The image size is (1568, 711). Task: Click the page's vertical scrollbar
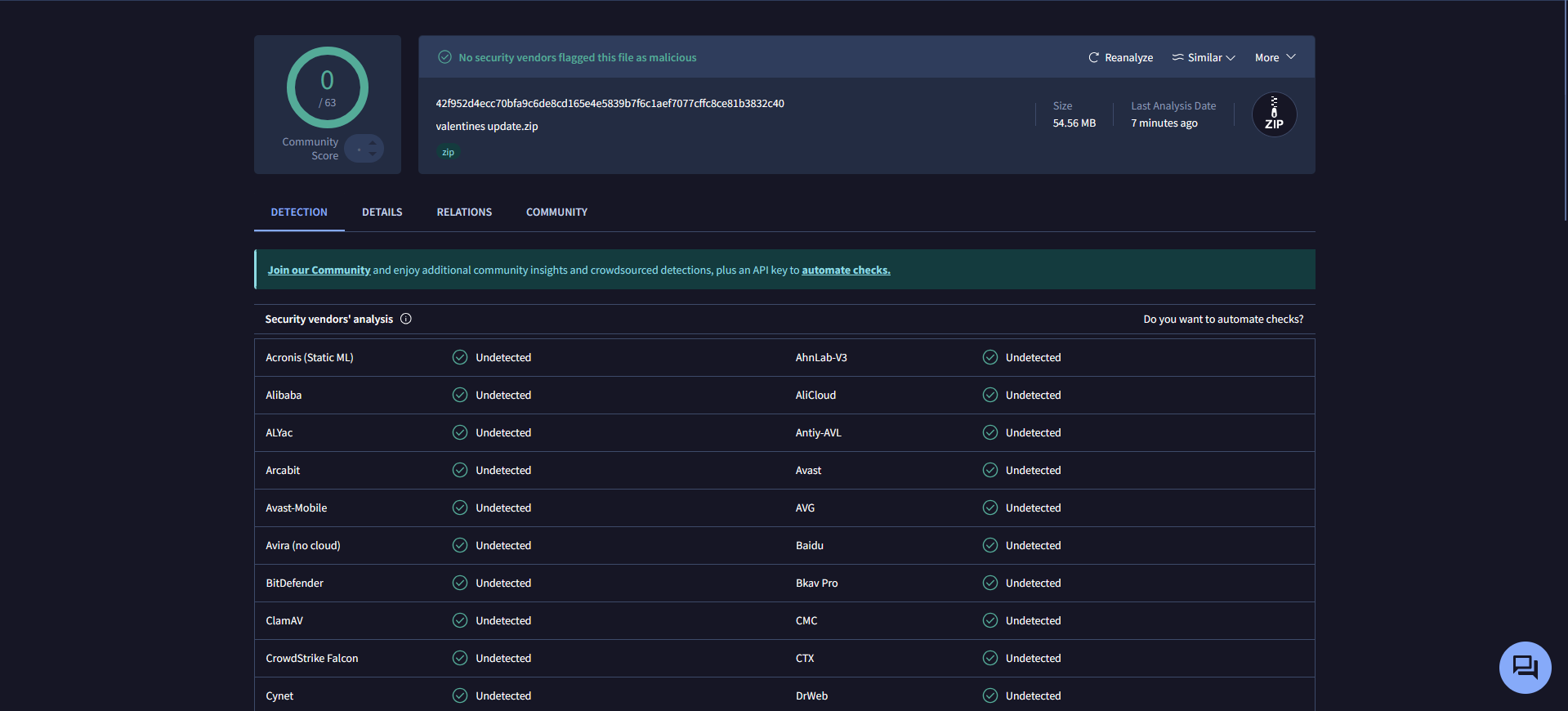[x=1565, y=110]
